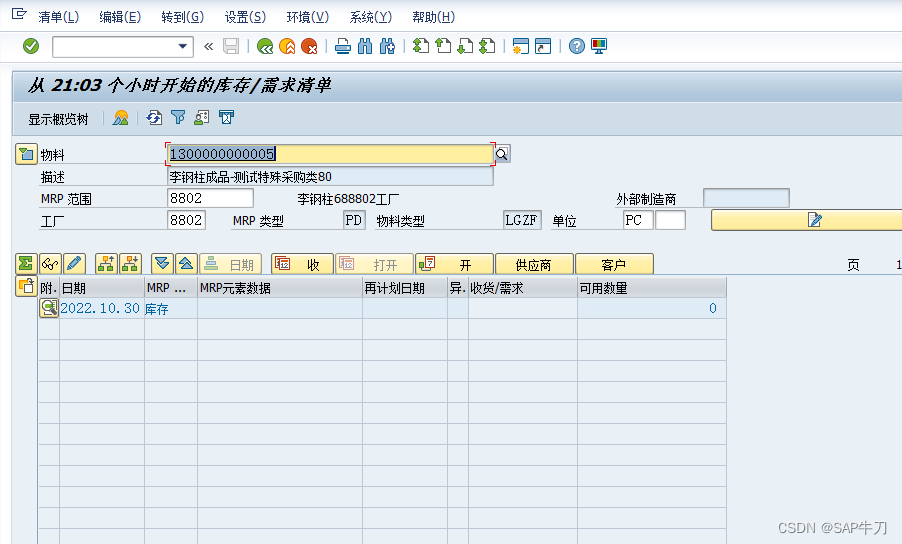This screenshot has width=902, height=544.
Task: Click the 收 button
Action: click(302, 264)
